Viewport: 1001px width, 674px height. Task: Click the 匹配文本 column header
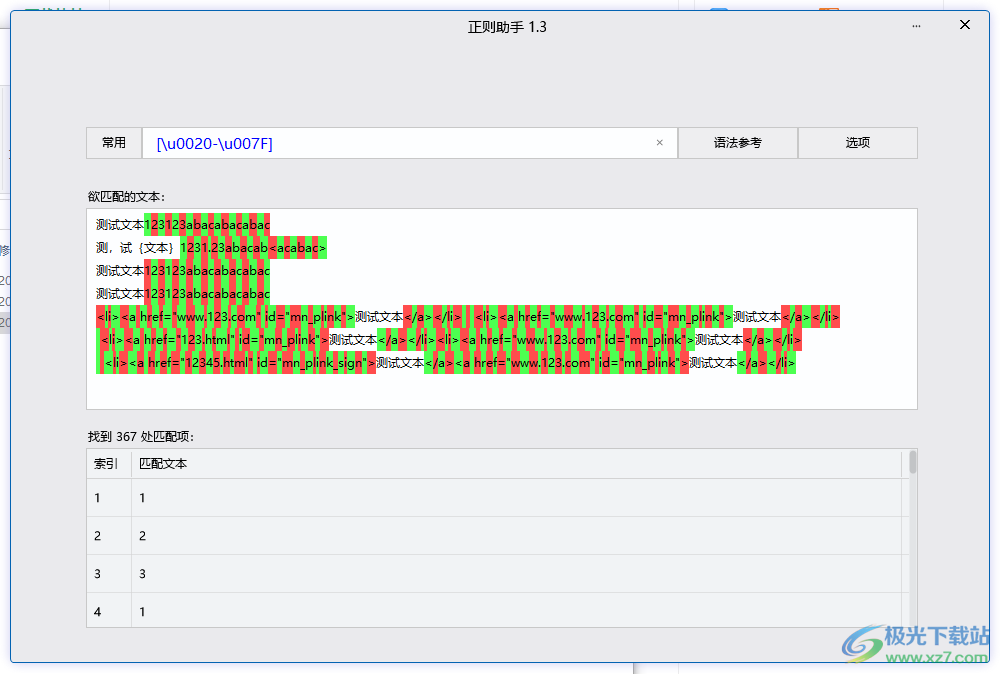pos(163,464)
